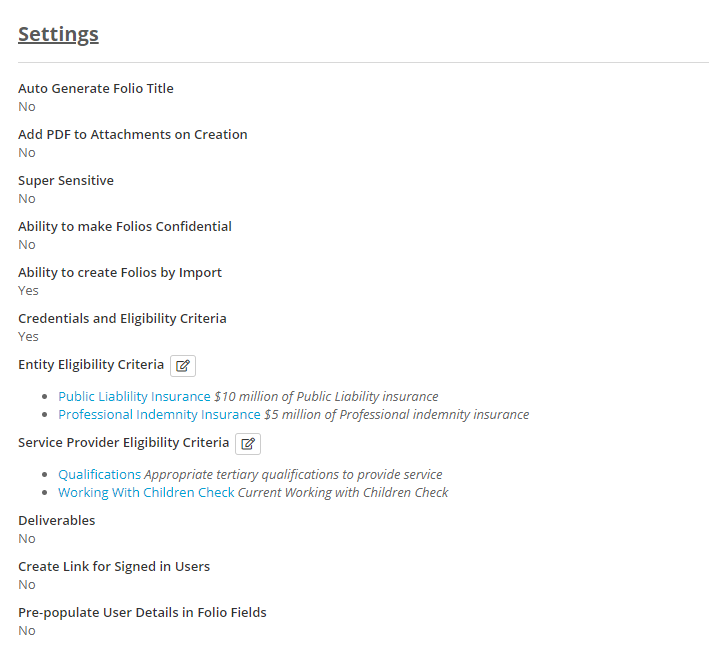Open the Professional Indemnity Insurance link
Viewport: 709px width, 671px height.
point(159,415)
